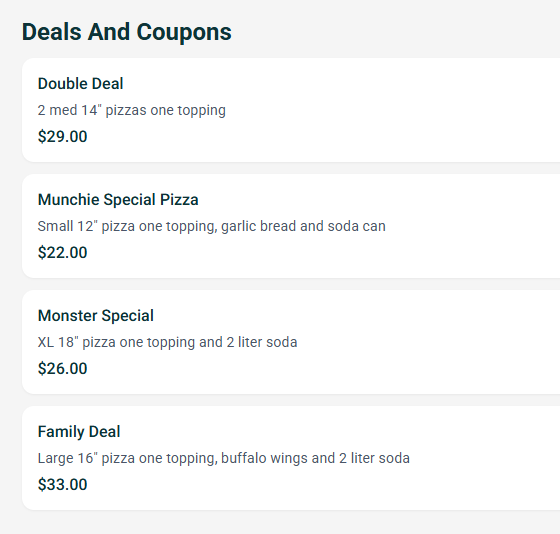
Task: Click the empty area inside Double Deal card
Action: pos(393,110)
